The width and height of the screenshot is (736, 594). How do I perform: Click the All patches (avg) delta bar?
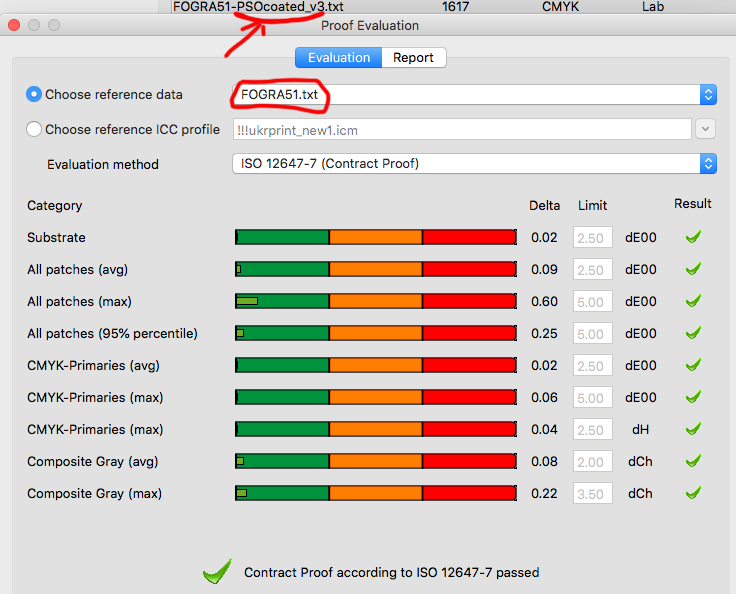coord(376,269)
